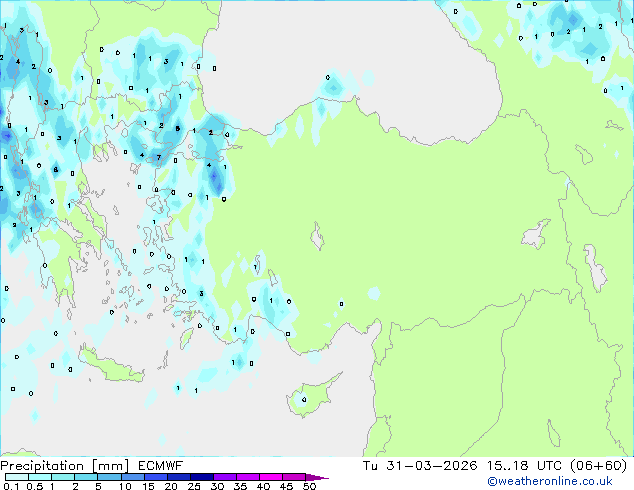Viewport: 634px width, 490px height.
Task: Select the 45–50 mm legend swatch
Action: (294, 477)
